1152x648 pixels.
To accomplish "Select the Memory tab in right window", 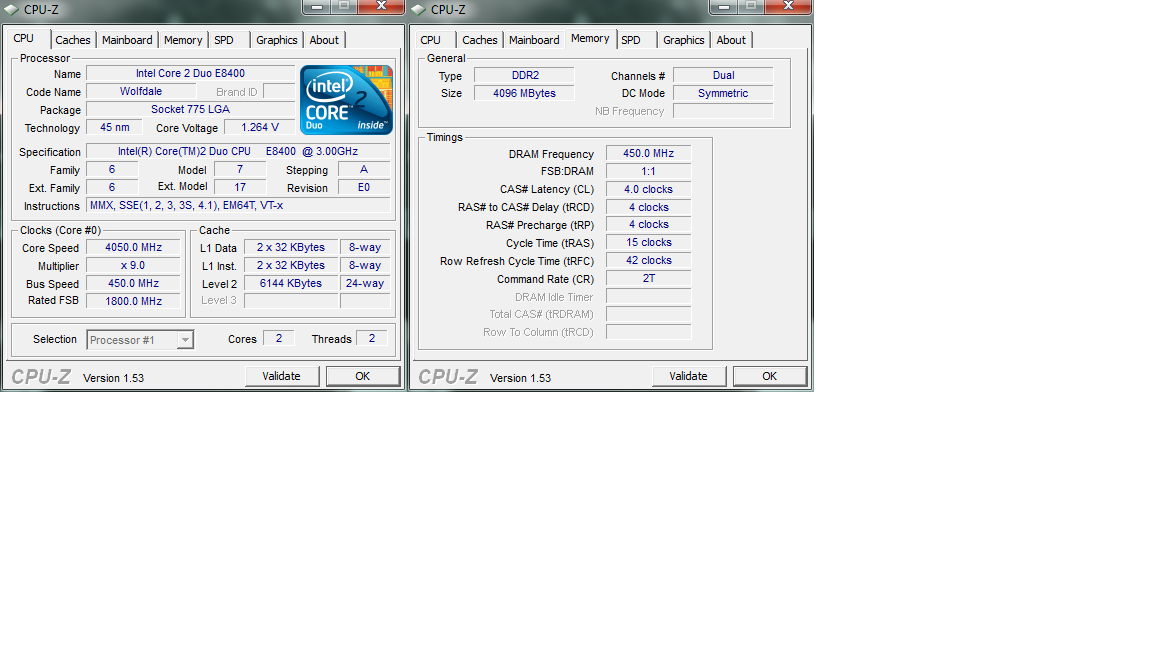I will point(590,38).
